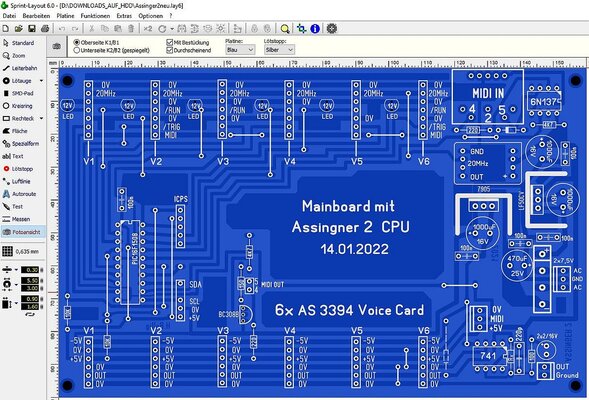589x400 pixels.
Task: Click the magnifier search icon in toolbar
Action: tap(285, 29)
